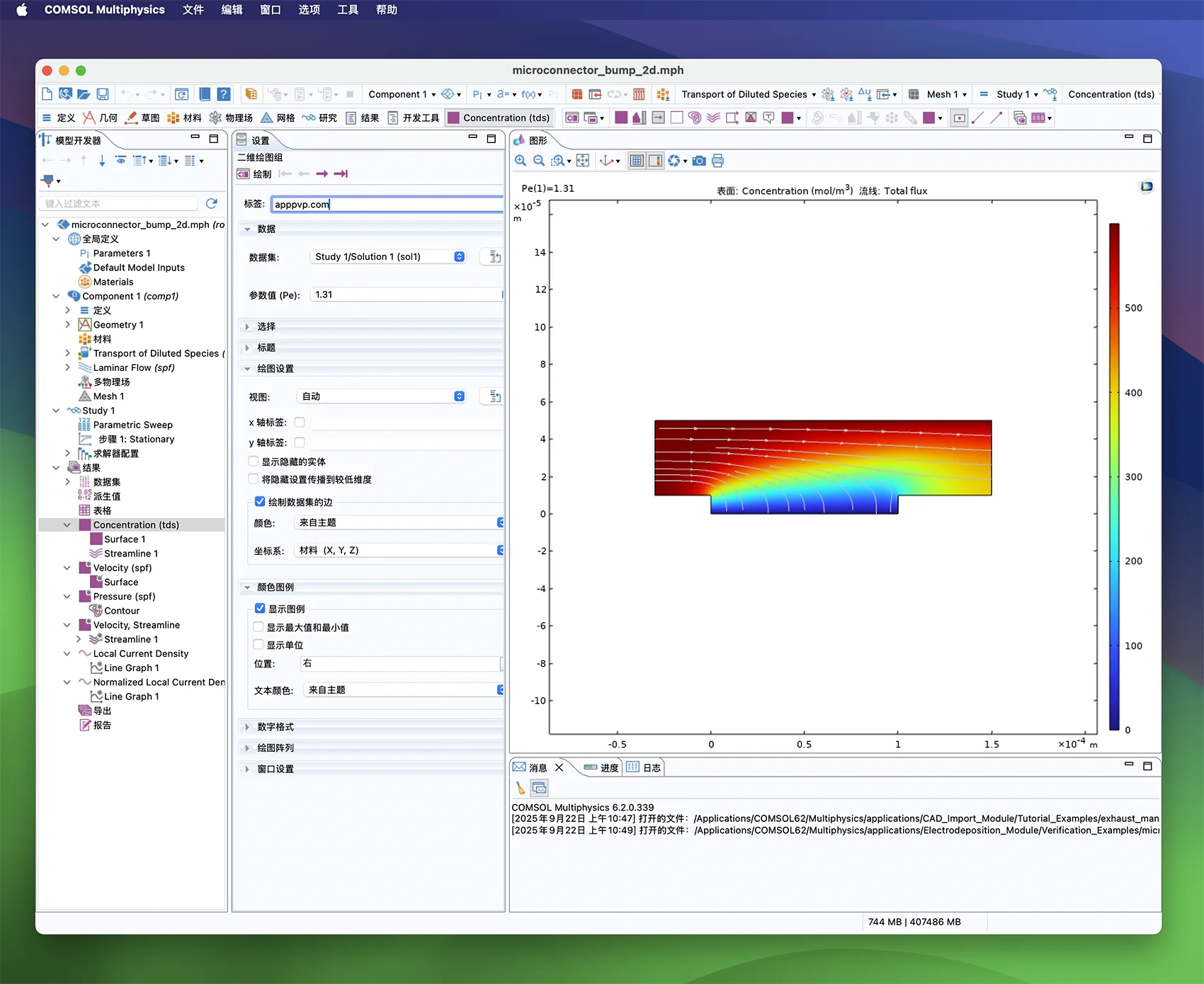Save the current model
Image resolution: width=1204 pixels, height=984 pixels.
click(x=103, y=94)
